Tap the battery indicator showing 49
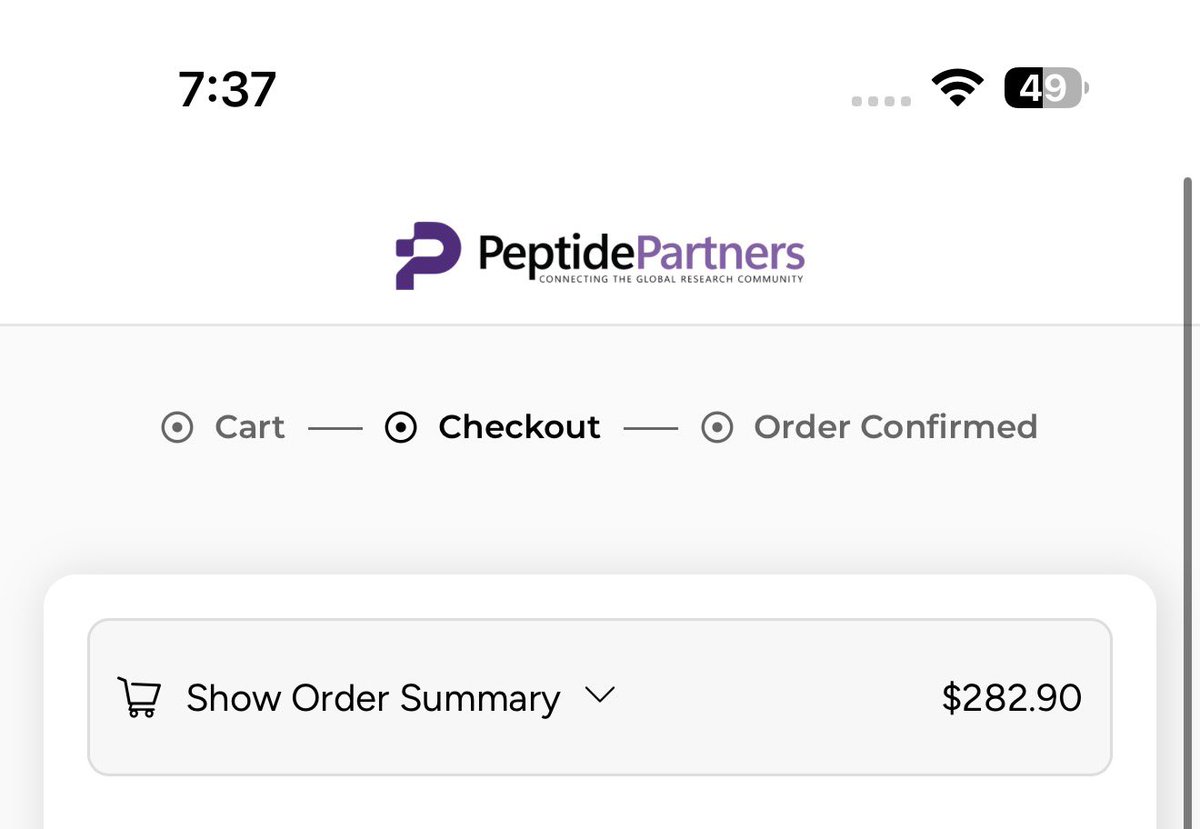The width and height of the screenshot is (1200, 829). click(1045, 89)
